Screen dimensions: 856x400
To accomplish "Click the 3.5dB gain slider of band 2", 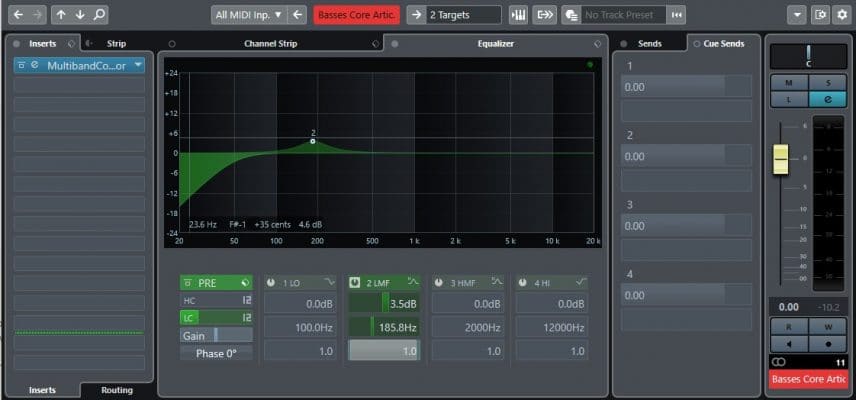I will click(x=384, y=304).
